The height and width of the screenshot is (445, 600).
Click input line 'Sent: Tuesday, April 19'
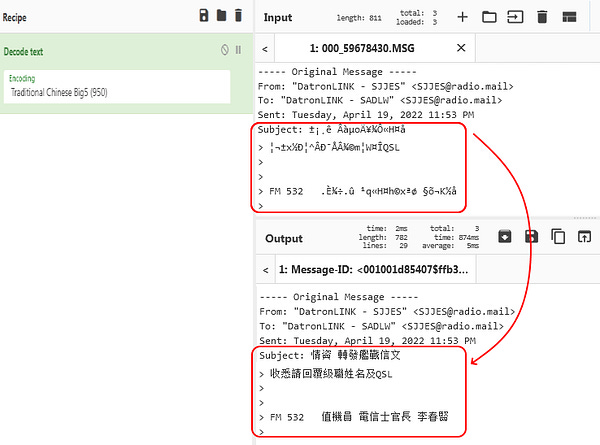coord(366,115)
